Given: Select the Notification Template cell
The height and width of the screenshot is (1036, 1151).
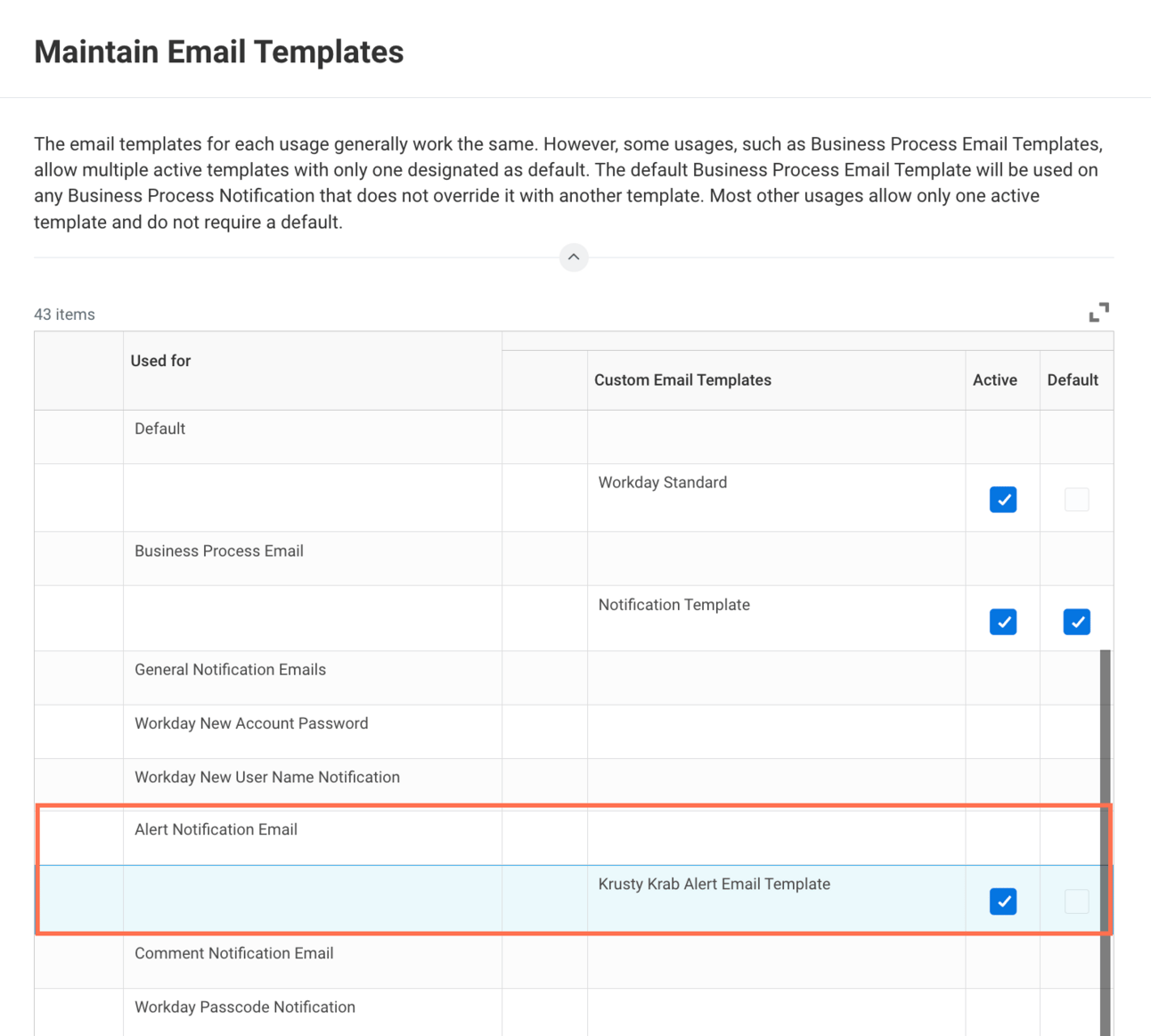Looking at the screenshot, I should click(674, 605).
